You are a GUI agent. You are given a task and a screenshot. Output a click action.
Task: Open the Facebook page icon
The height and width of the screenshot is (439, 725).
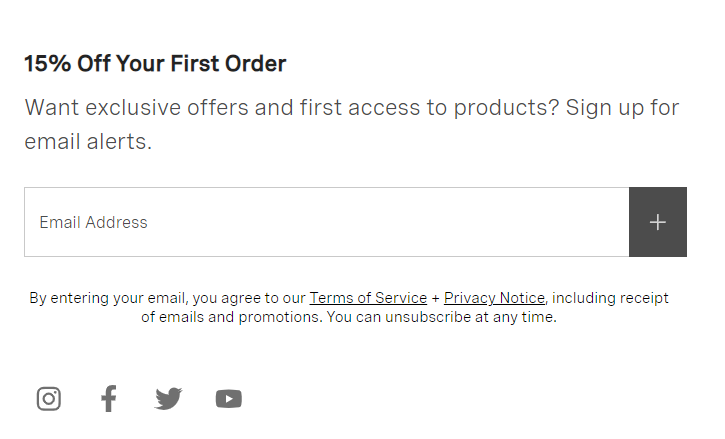[x=109, y=398]
